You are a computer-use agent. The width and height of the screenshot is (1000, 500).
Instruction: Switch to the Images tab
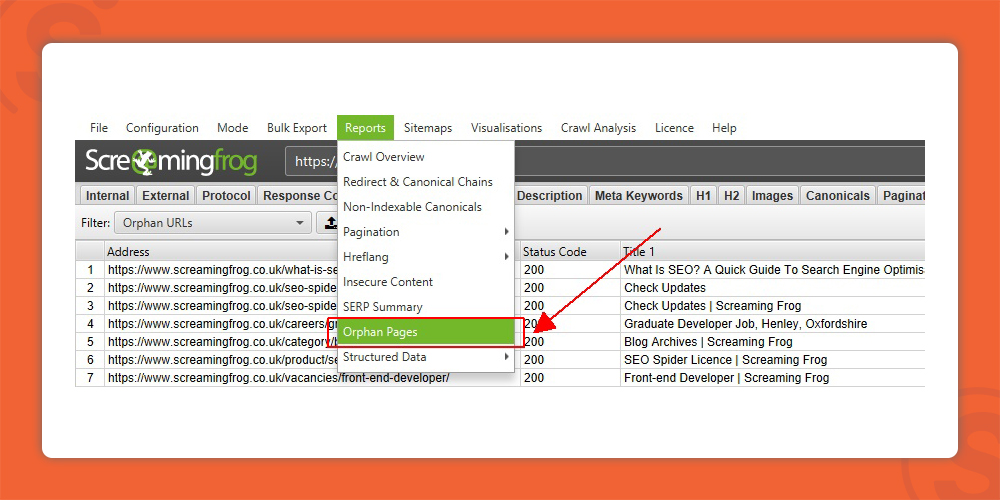772,196
